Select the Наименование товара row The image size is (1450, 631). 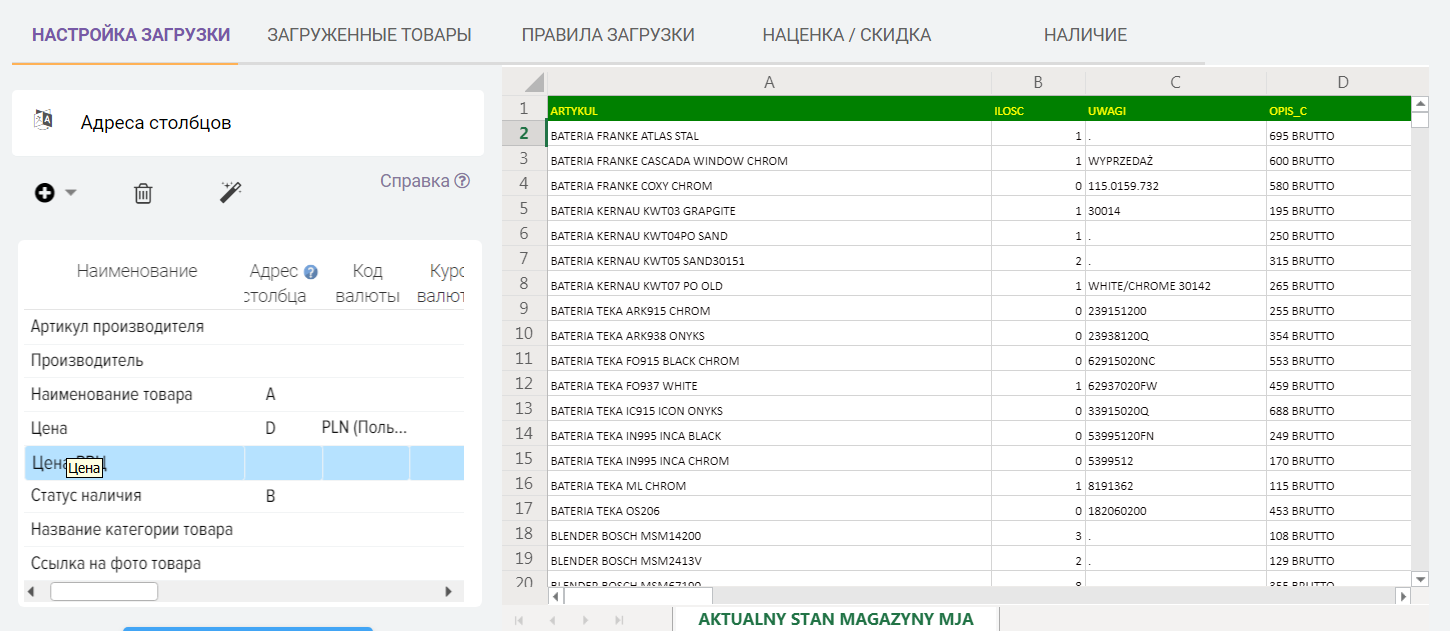tap(244, 395)
